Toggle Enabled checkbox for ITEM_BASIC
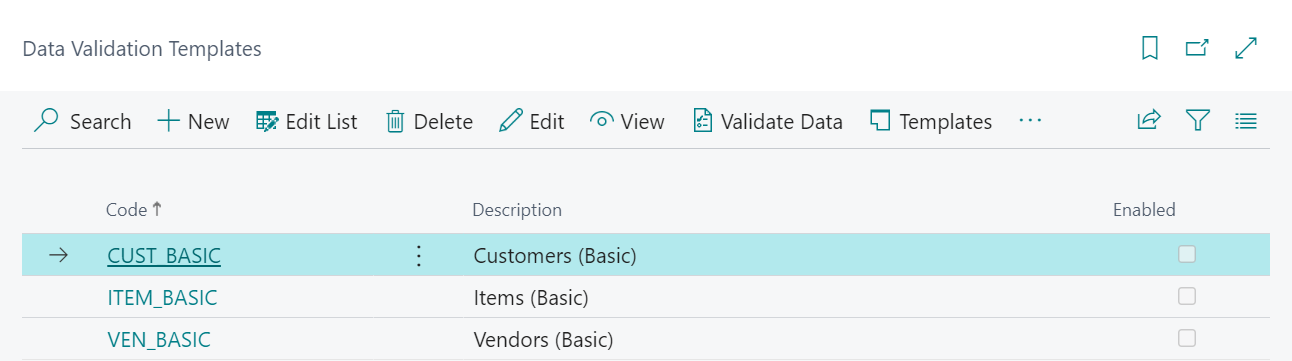 click(x=1187, y=296)
